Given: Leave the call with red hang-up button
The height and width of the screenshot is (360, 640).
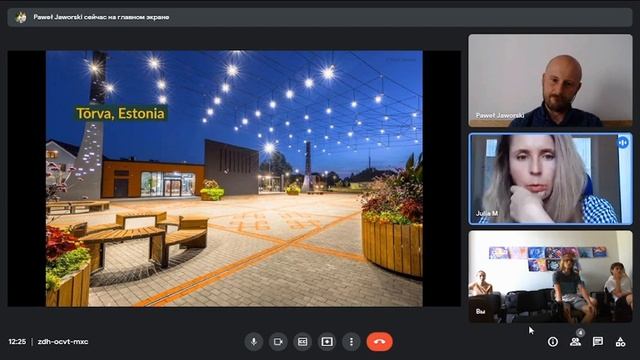Looking at the screenshot, I should coord(380,342).
